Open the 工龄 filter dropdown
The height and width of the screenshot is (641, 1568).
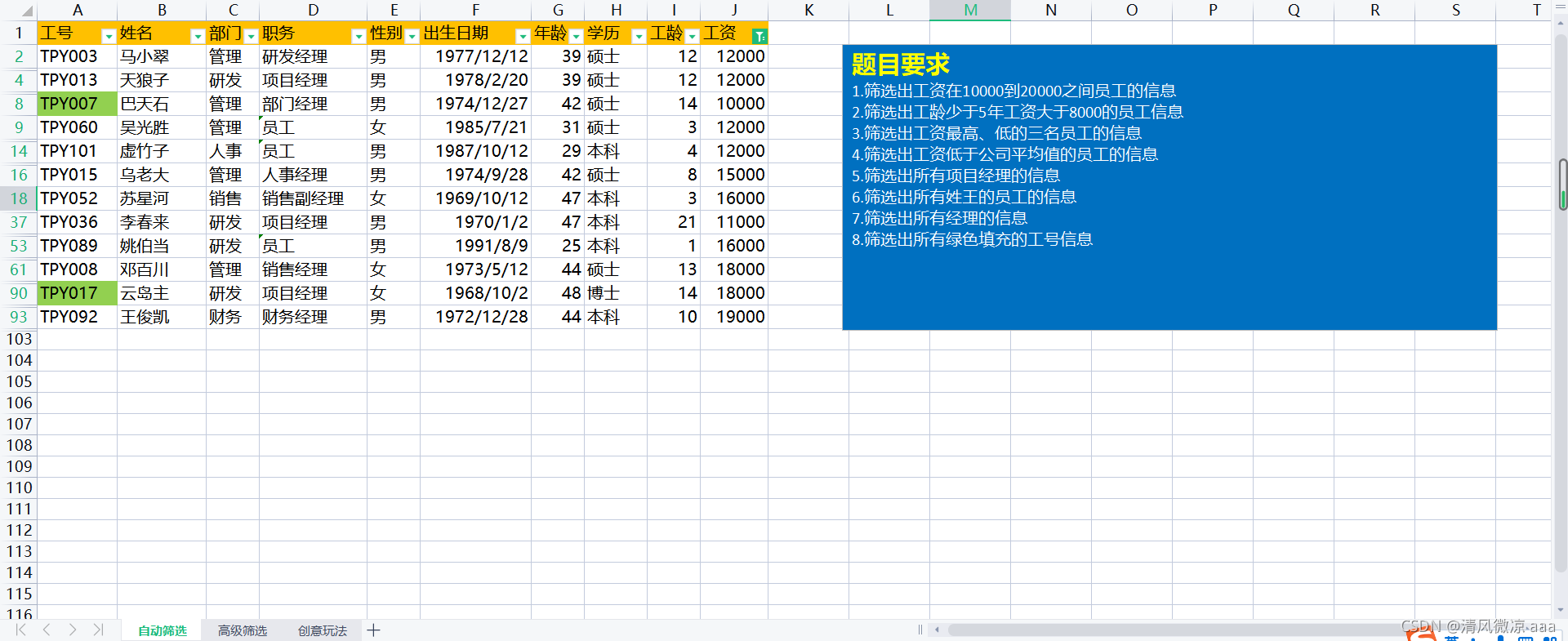tap(692, 36)
